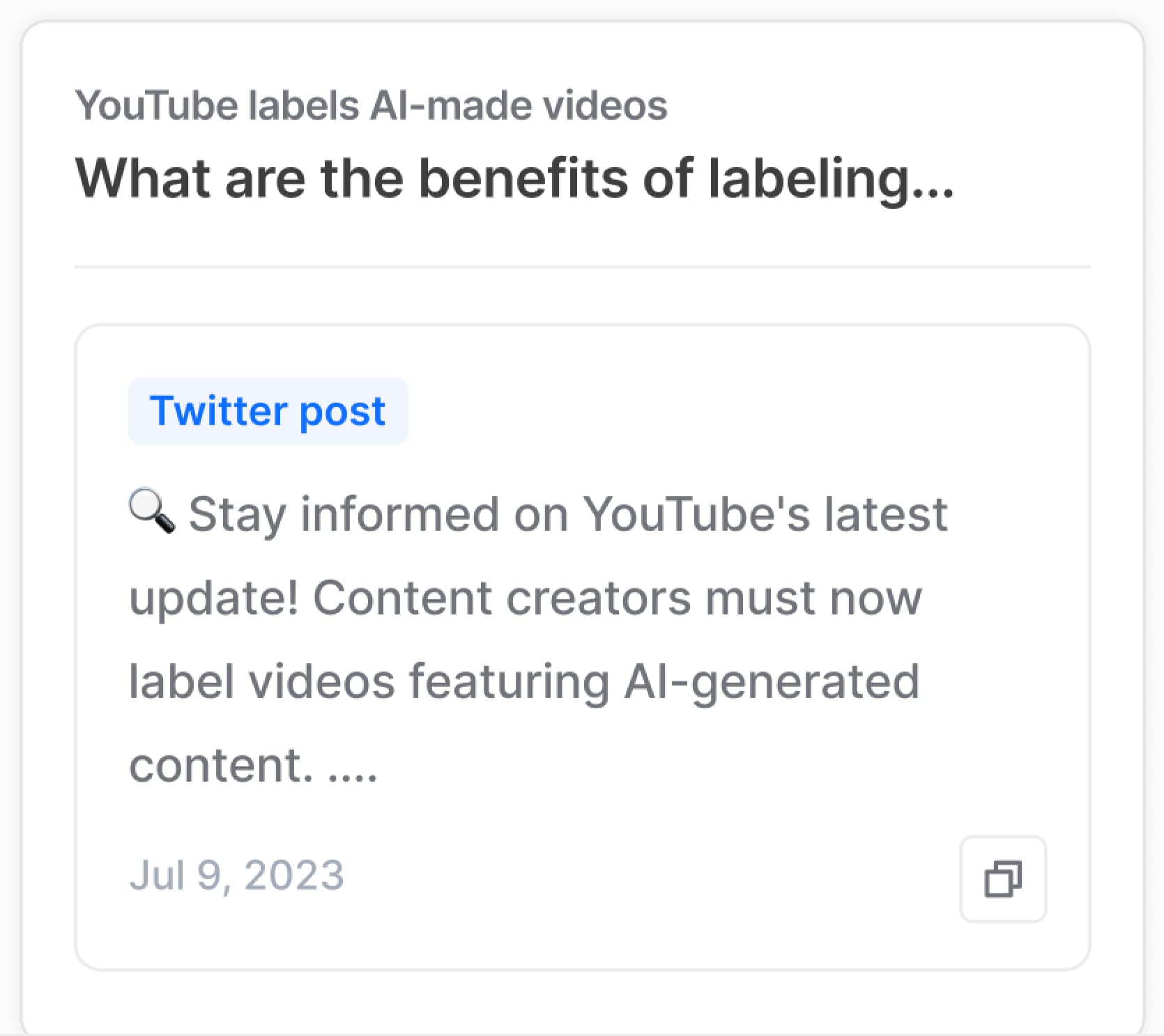
Task: Open 'What are the benefits of labeling...' heading
Action: point(514,178)
